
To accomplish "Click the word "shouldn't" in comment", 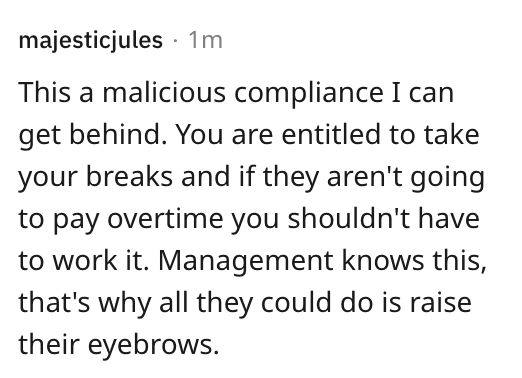I will [x=349, y=218].
